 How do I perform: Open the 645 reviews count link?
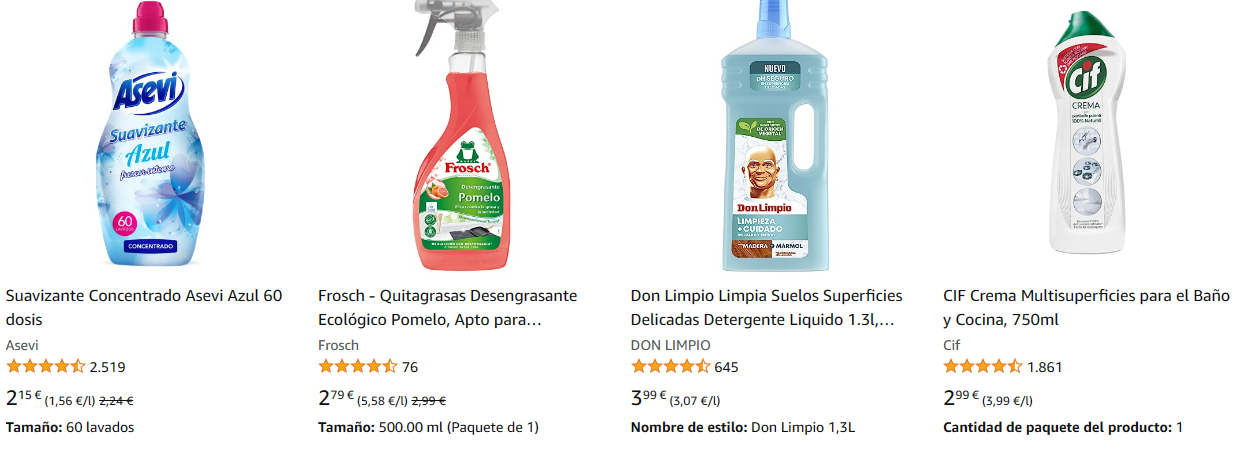point(727,367)
